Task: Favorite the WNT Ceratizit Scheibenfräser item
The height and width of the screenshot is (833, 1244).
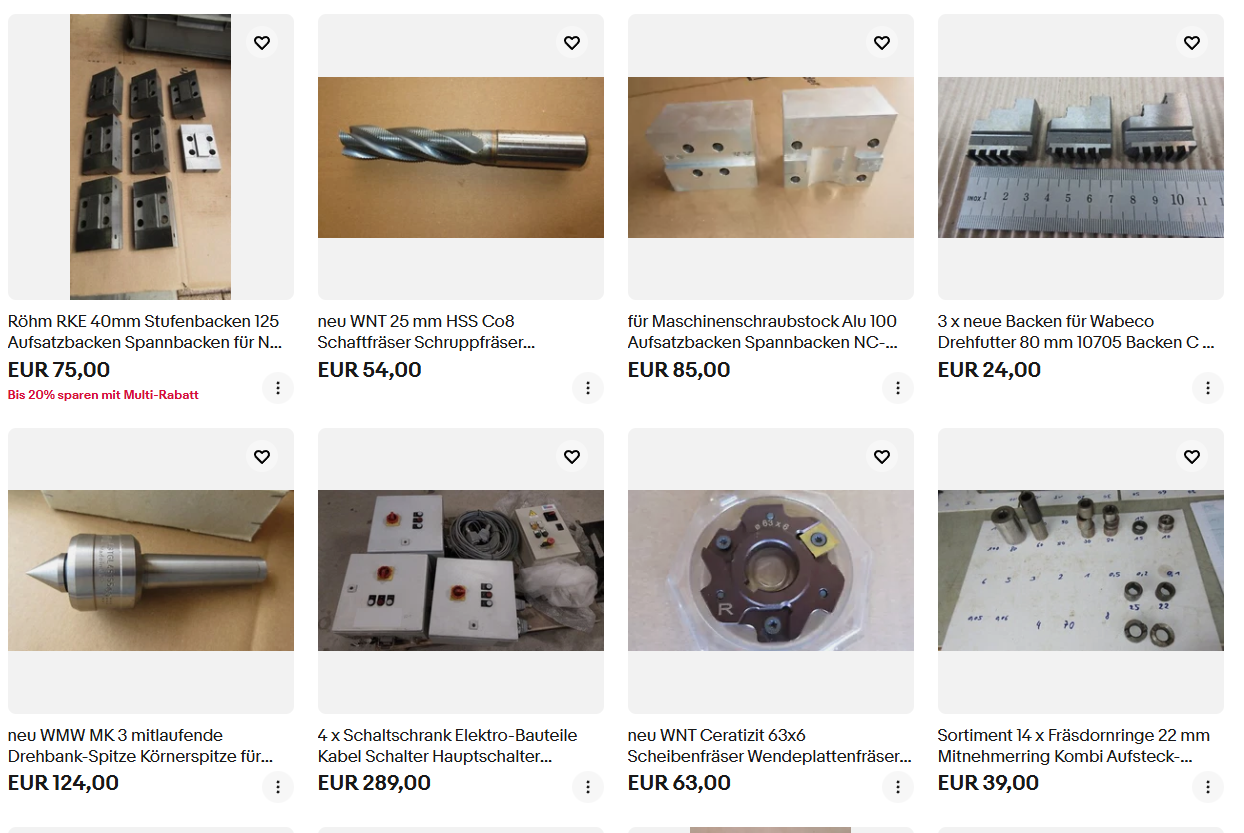Action: click(882, 457)
